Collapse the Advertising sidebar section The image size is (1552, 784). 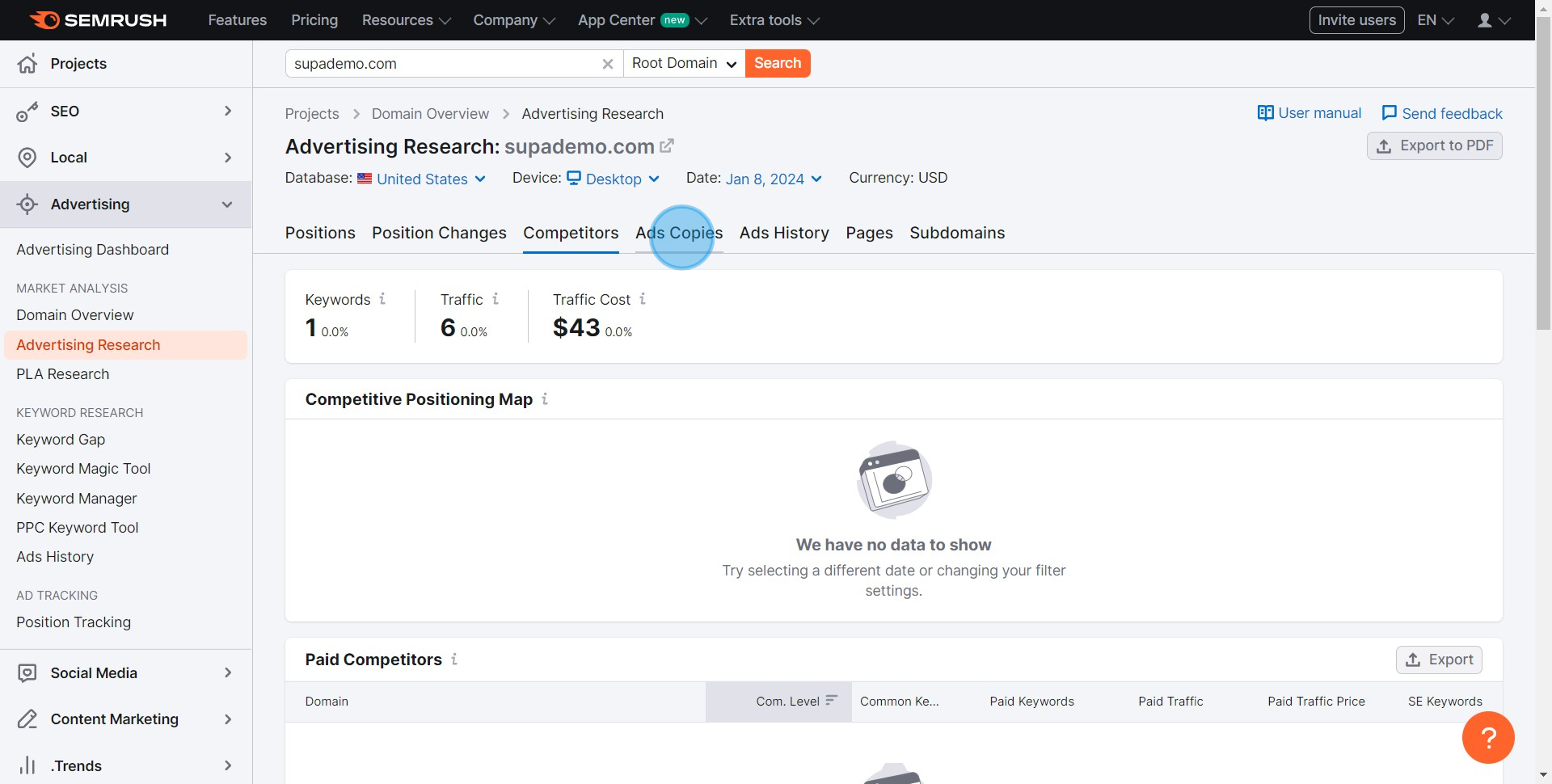[x=227, y=204]
